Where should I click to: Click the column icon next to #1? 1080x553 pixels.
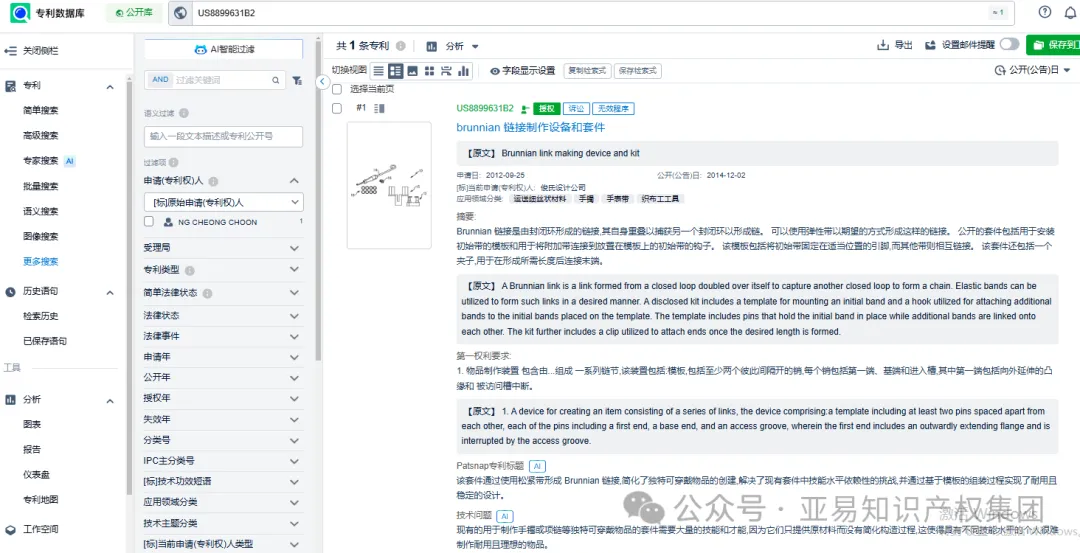pos(380,108)
